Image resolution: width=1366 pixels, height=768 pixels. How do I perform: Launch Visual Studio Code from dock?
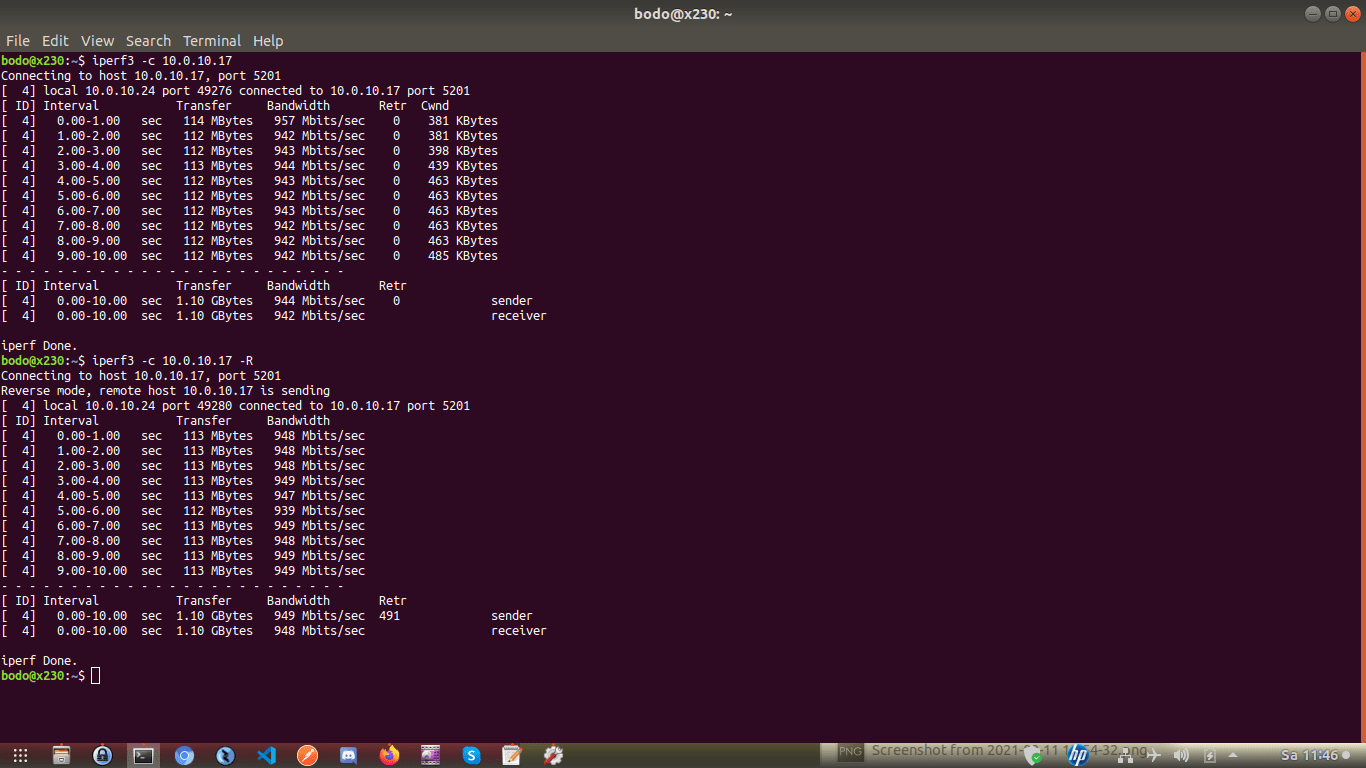(266, 755)
